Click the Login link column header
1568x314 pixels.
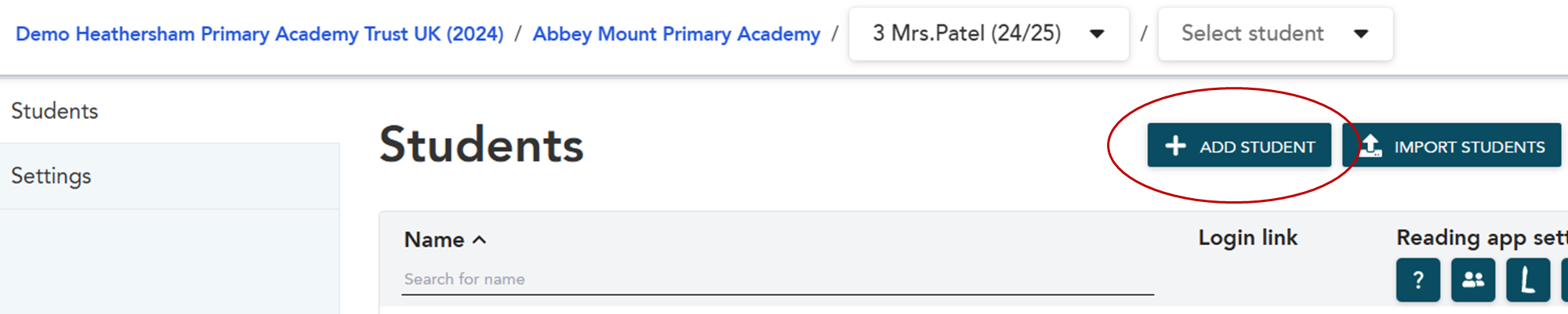1248,237
